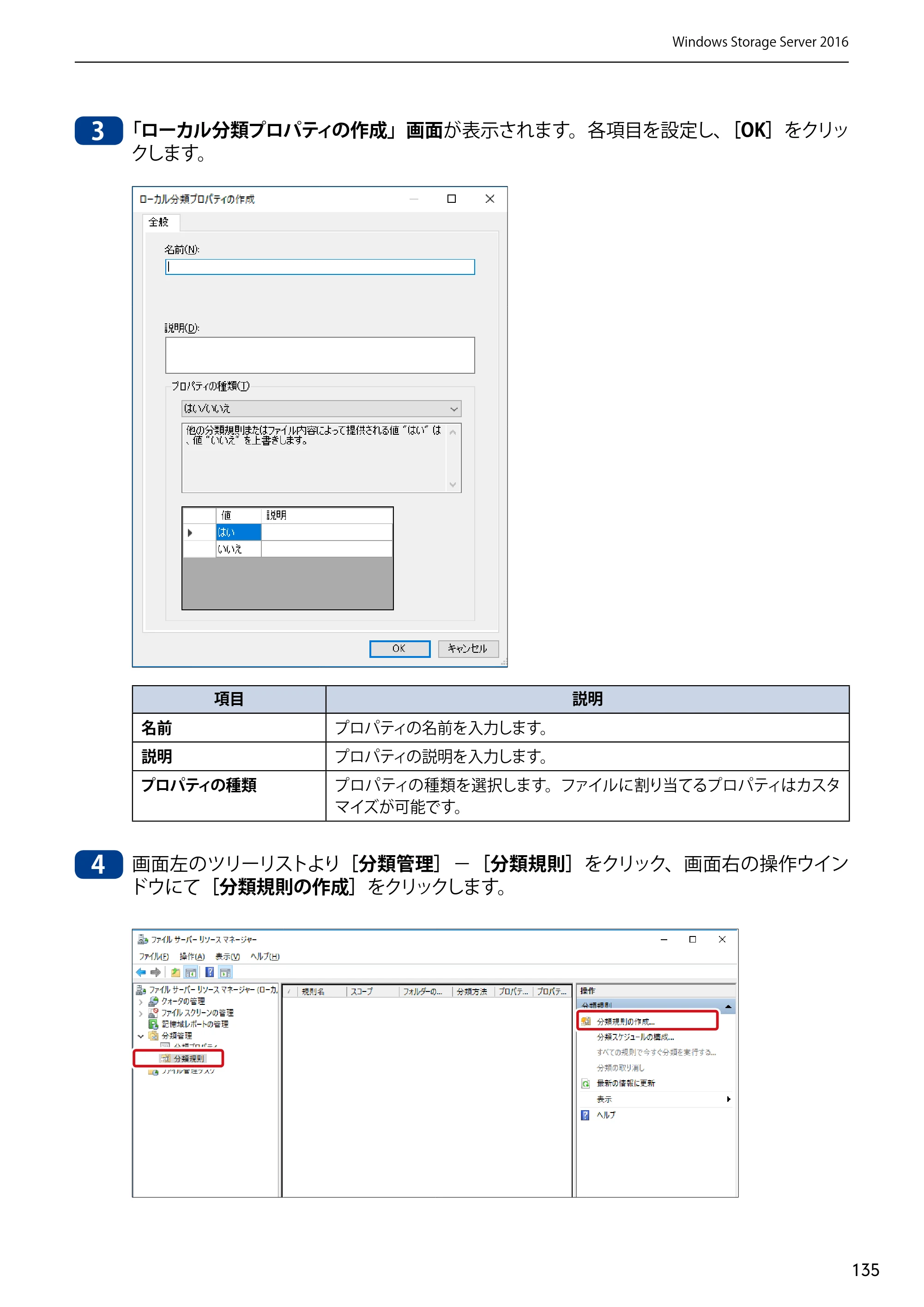Image resolution: width=924 pixels, height=1307 pixels.
Task: Expand the ファイル スクリーンの管理 tree node
Action: (x=140, y=1013)
